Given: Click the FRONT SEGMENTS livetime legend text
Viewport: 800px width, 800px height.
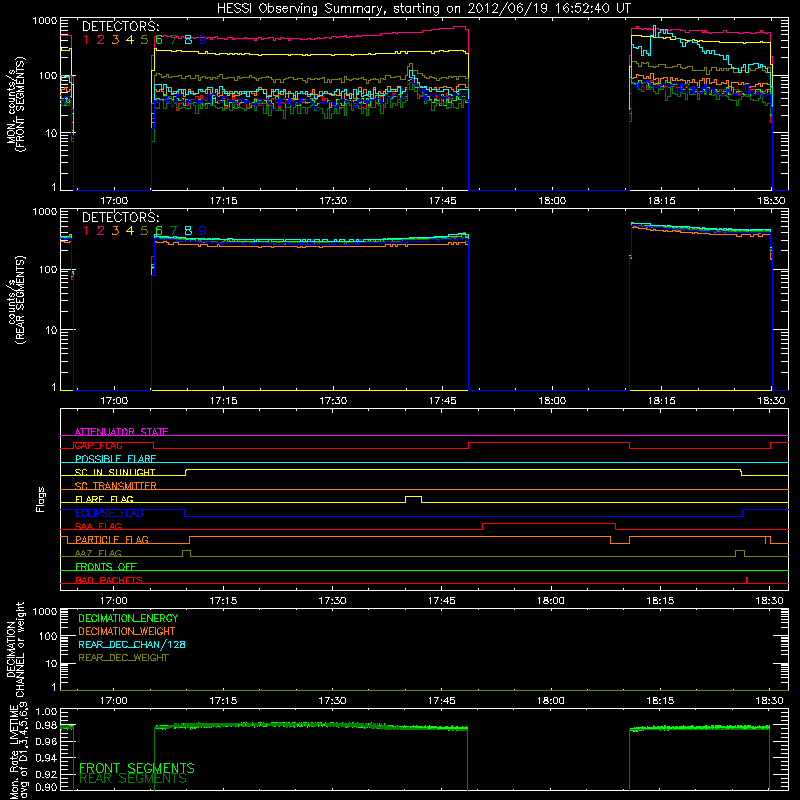Looking at the screenshot, I should (137, 768).
